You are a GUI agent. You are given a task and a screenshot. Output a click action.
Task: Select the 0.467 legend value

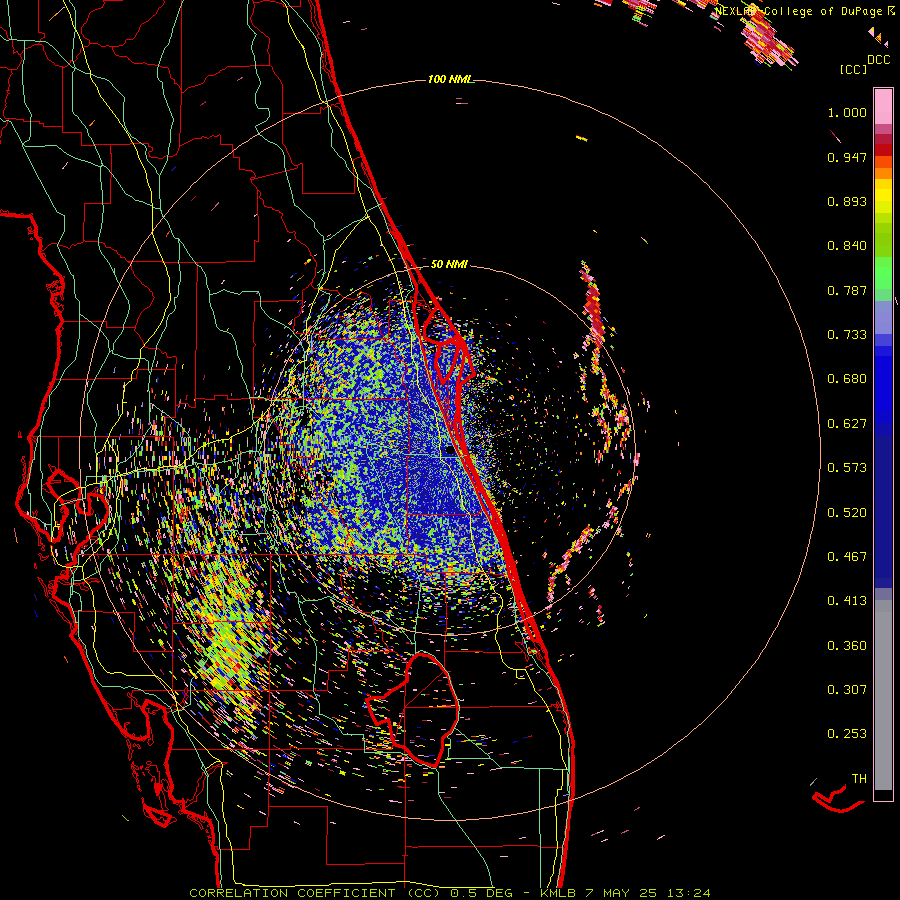pyautogui.click(x=847, y=557)
